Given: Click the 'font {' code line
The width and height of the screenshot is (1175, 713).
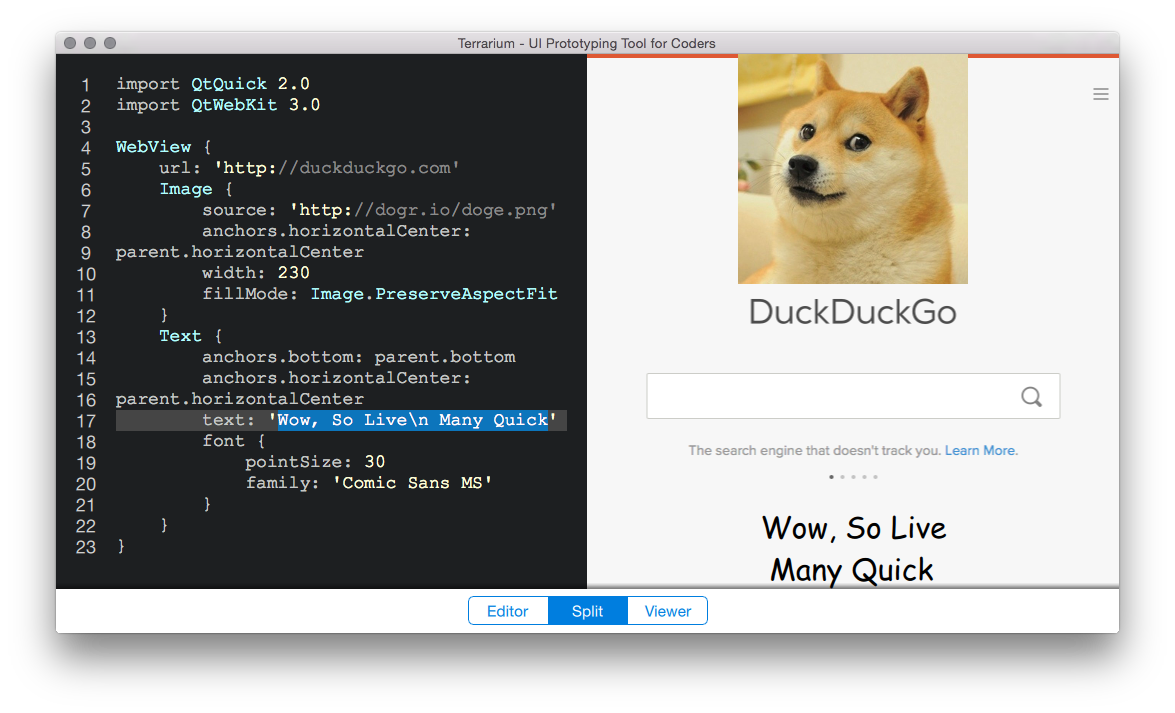Looking at the screenshot, I should point(234,441).
